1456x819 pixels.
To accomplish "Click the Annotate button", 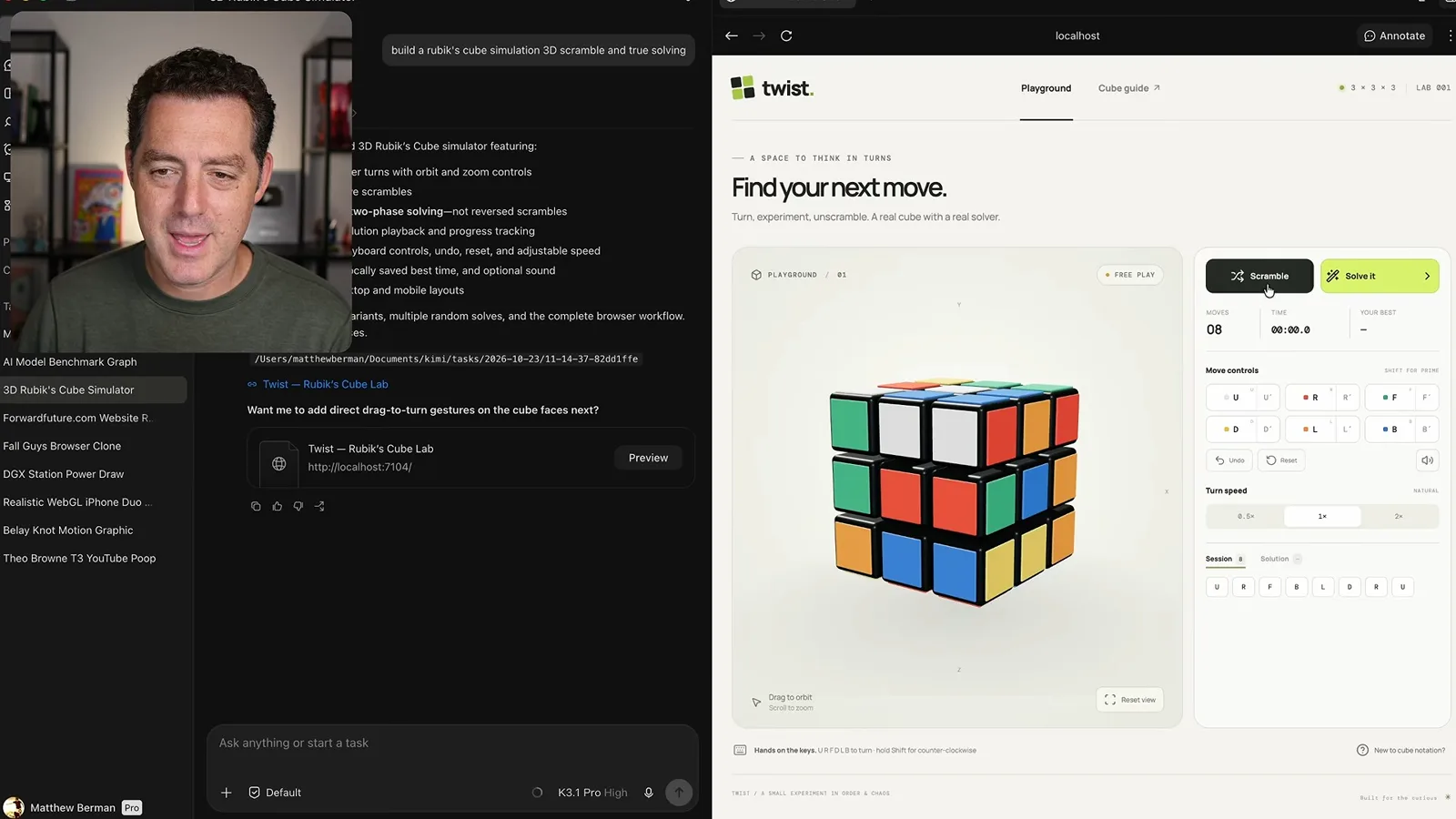I will 1394,35.
